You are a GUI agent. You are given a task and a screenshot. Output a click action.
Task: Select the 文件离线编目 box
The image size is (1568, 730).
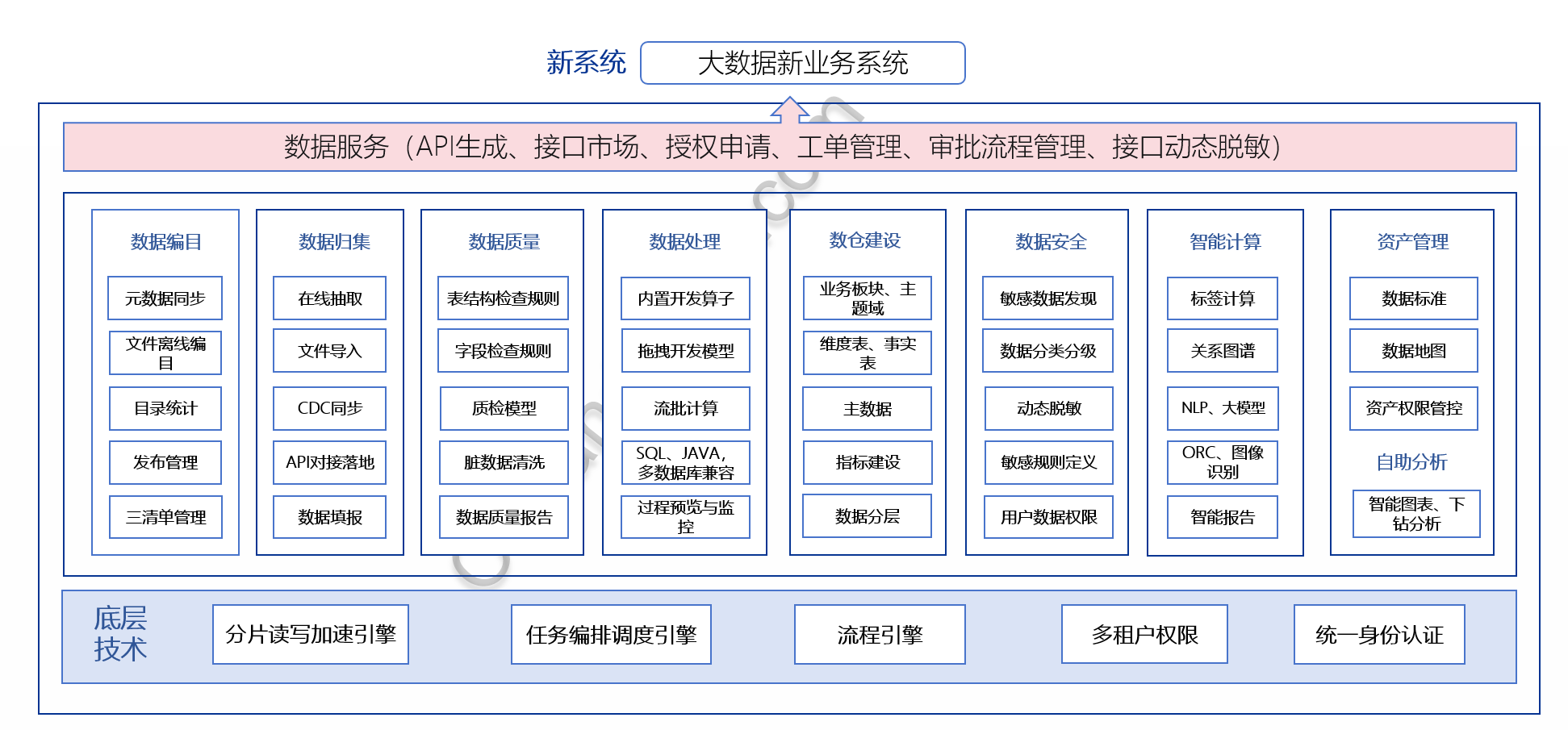click(165, 352)
